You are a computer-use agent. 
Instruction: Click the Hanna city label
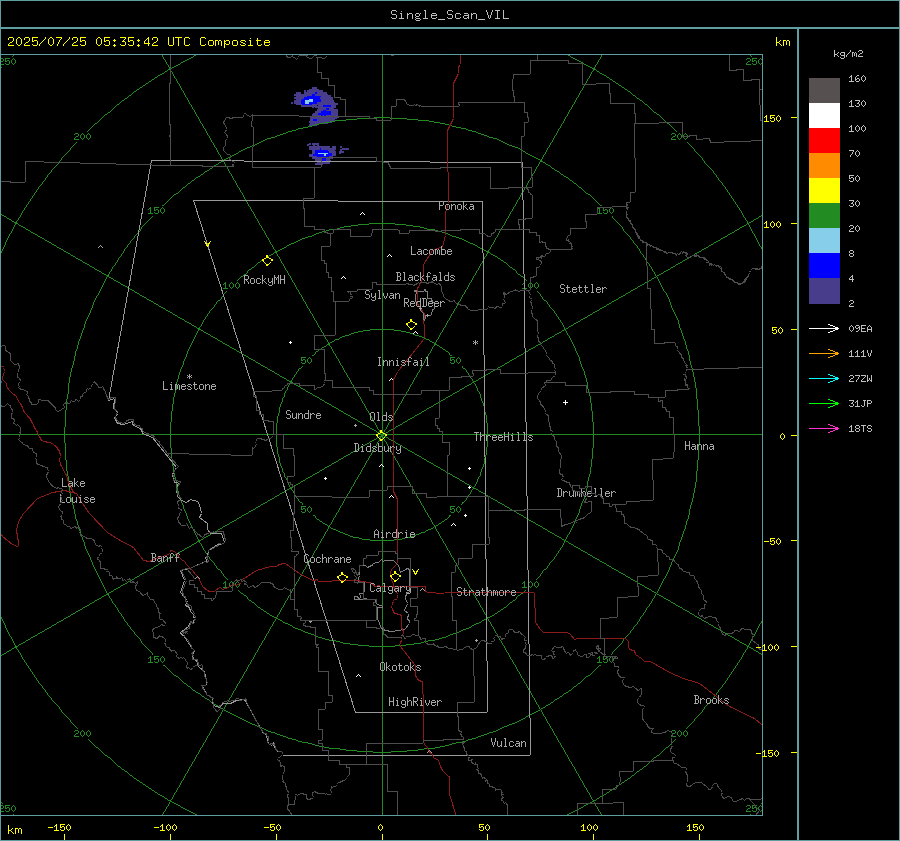(x=699, y=446)
